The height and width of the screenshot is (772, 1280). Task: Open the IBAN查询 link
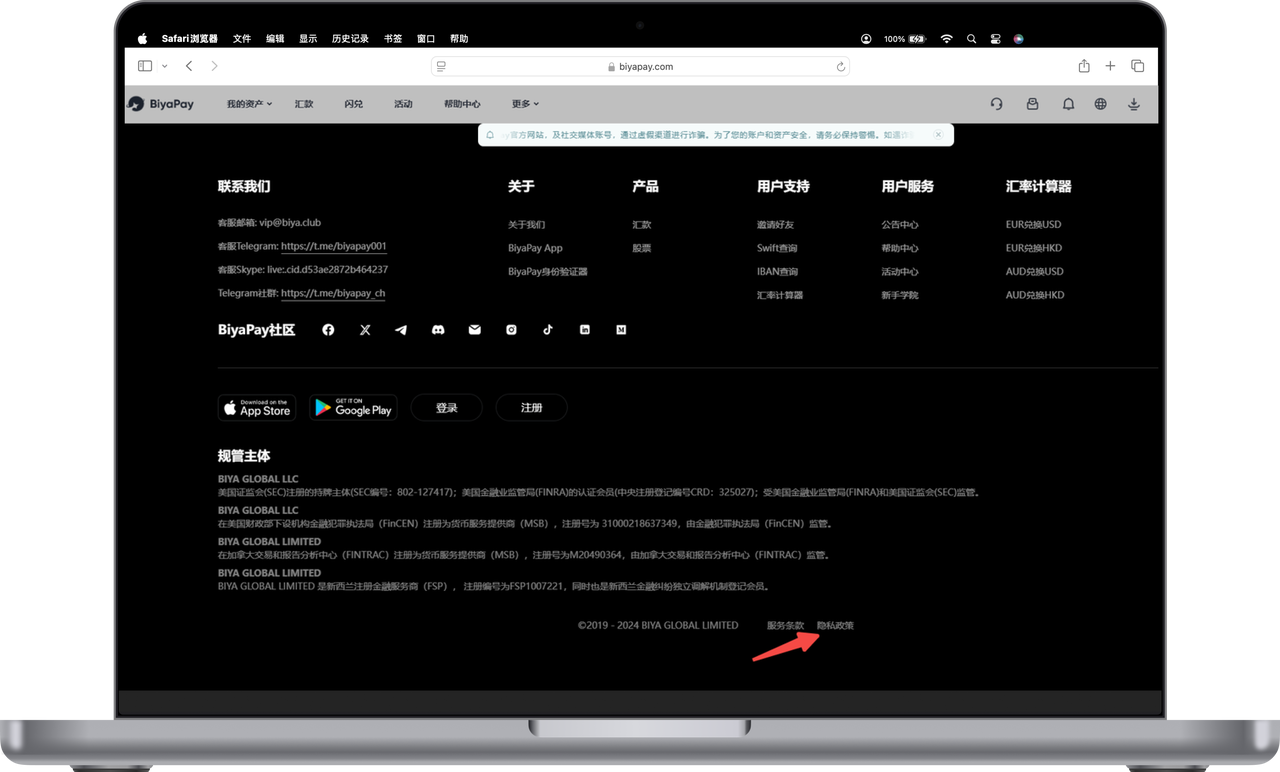point(777,271)
